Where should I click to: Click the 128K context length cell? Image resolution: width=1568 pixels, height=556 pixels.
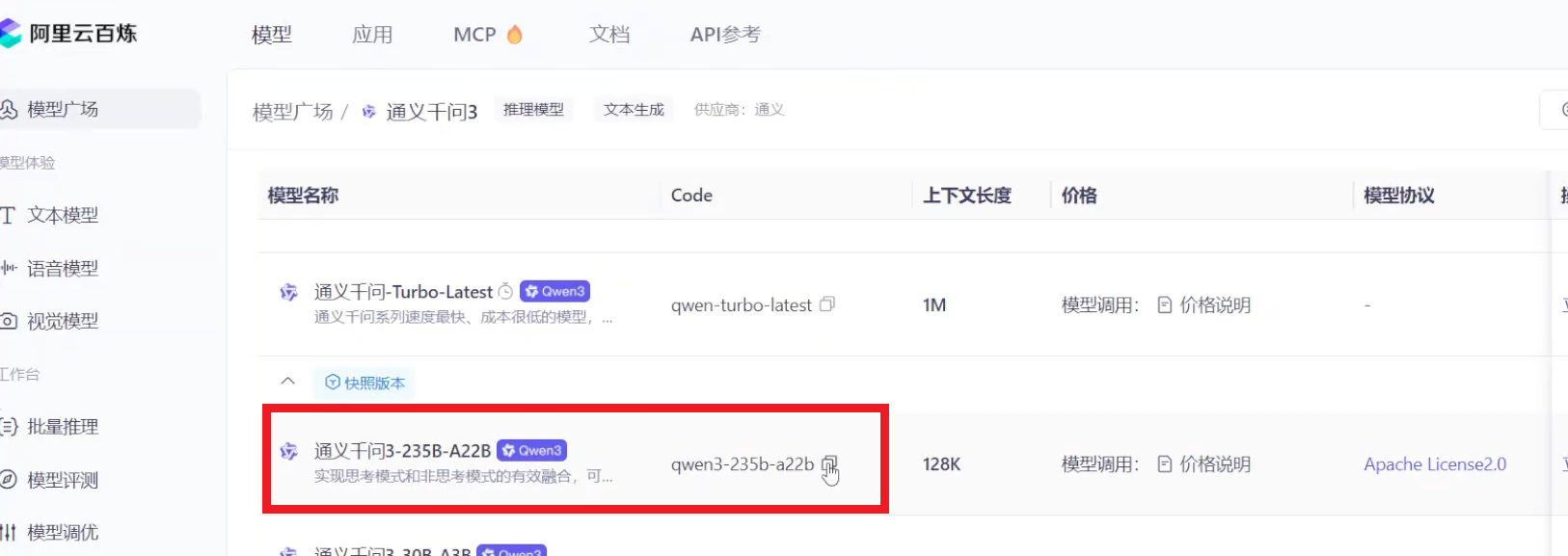941,464
